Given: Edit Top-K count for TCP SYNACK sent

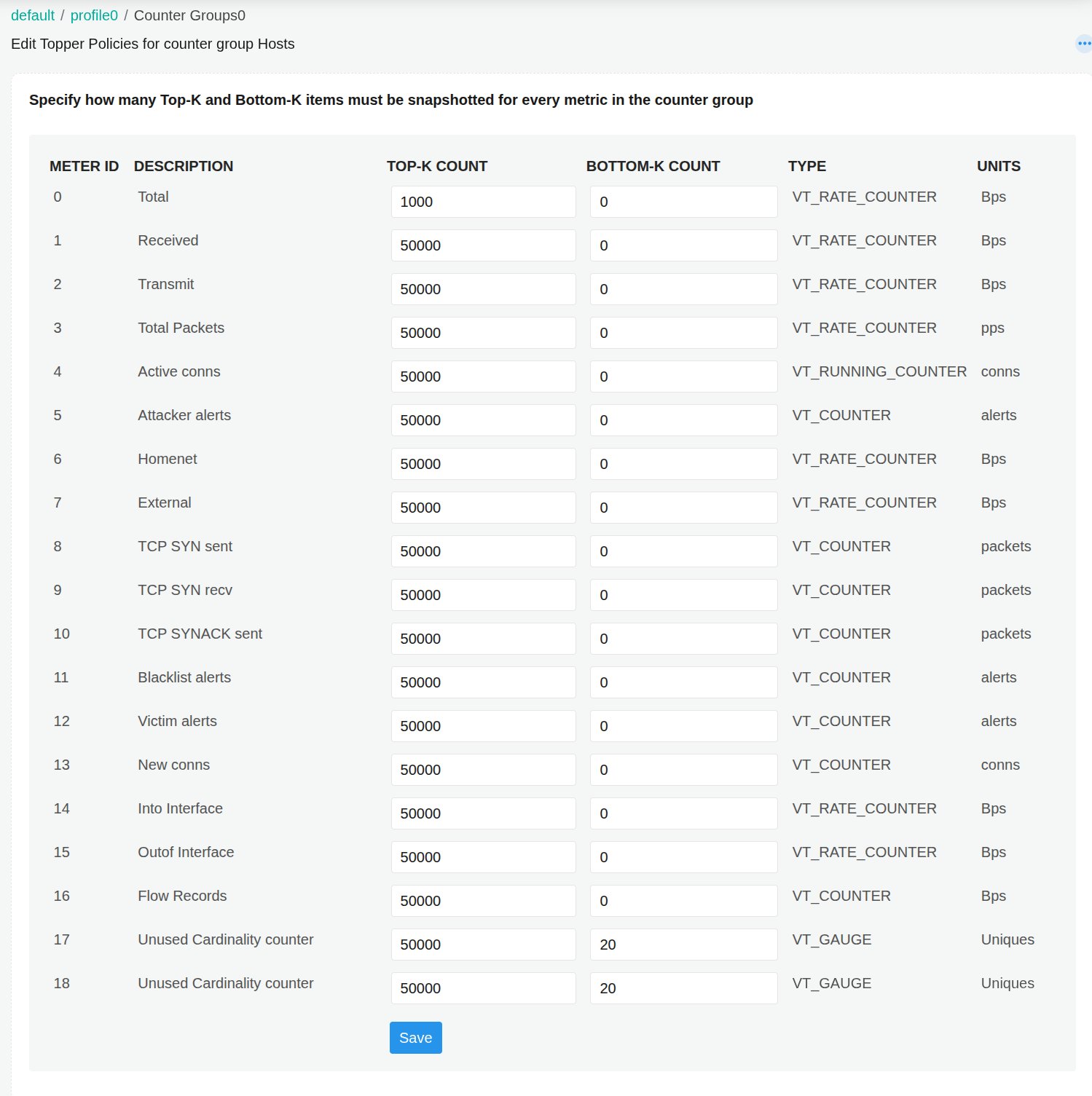Looking at the screenshot, I should coord(484,639).
